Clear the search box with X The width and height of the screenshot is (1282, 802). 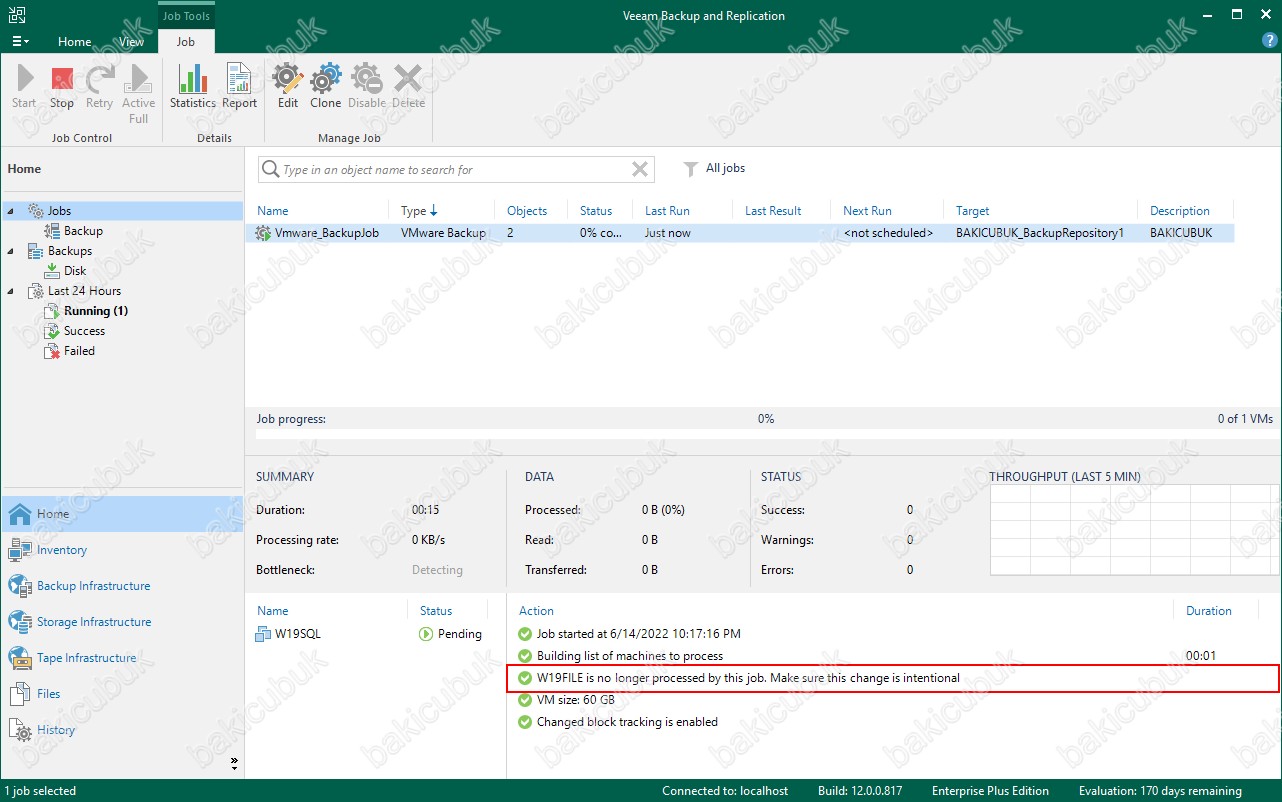[x=641, y=170]
